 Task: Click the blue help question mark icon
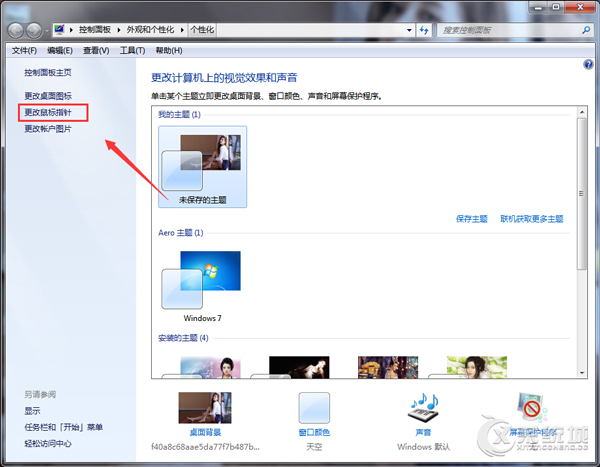pyautogui.click(x=588, y=64)
